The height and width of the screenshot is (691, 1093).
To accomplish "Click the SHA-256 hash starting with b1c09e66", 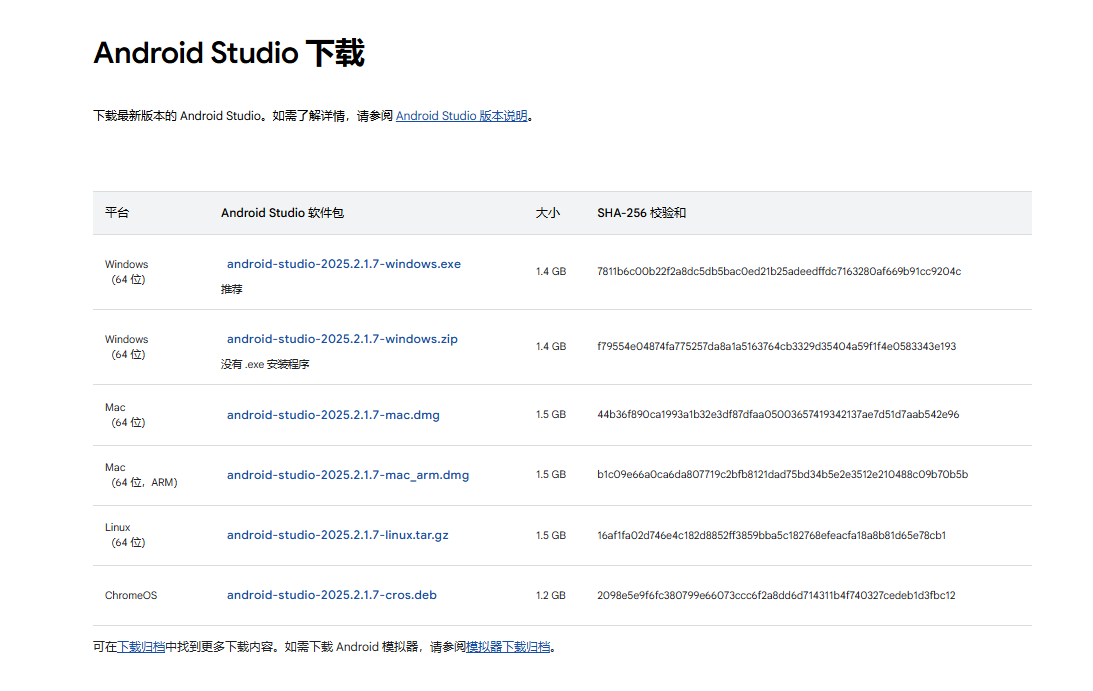I will pyautogui.click(x=782, y=474).
